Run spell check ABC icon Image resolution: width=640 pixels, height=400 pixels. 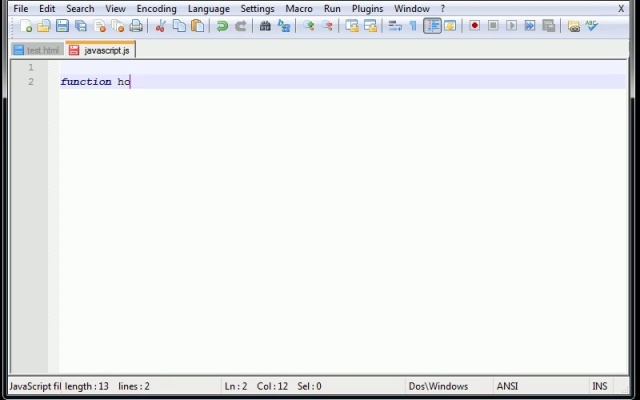592,26
